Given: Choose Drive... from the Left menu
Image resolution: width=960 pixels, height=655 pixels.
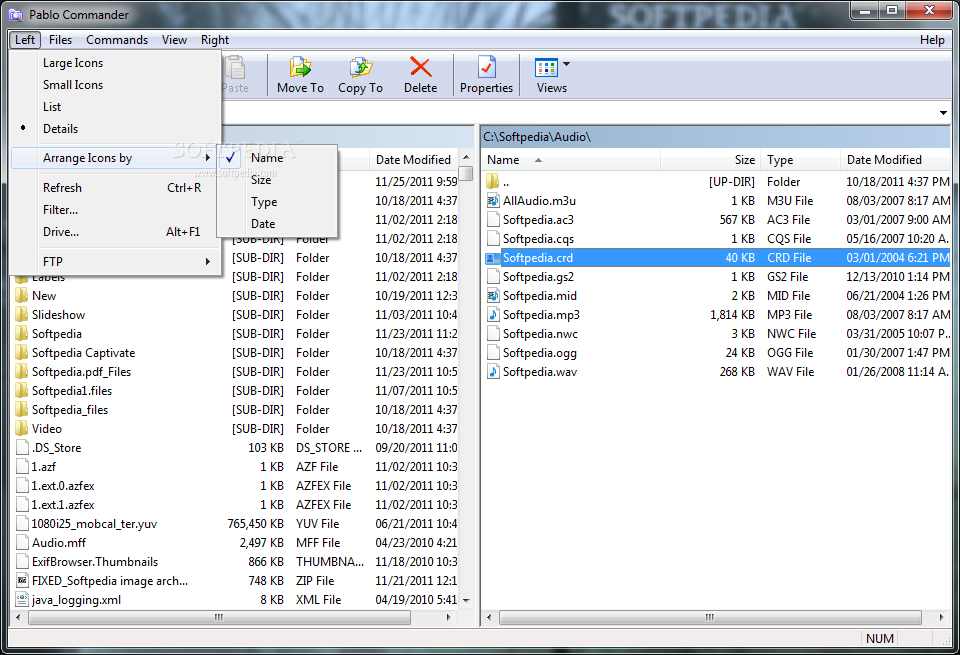Looking at the screenshot, I should point(115,232).
